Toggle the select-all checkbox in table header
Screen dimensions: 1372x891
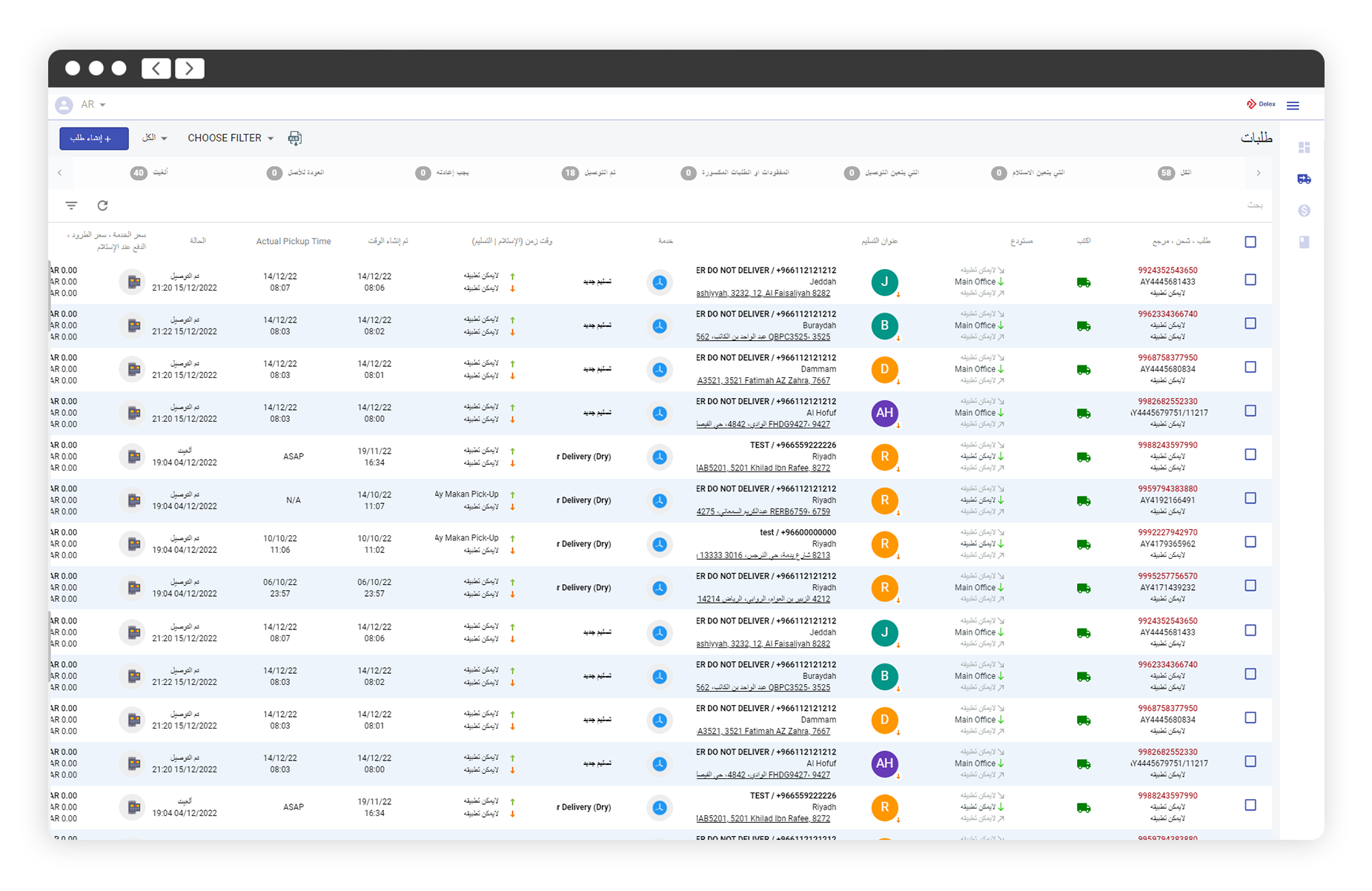1250,242
